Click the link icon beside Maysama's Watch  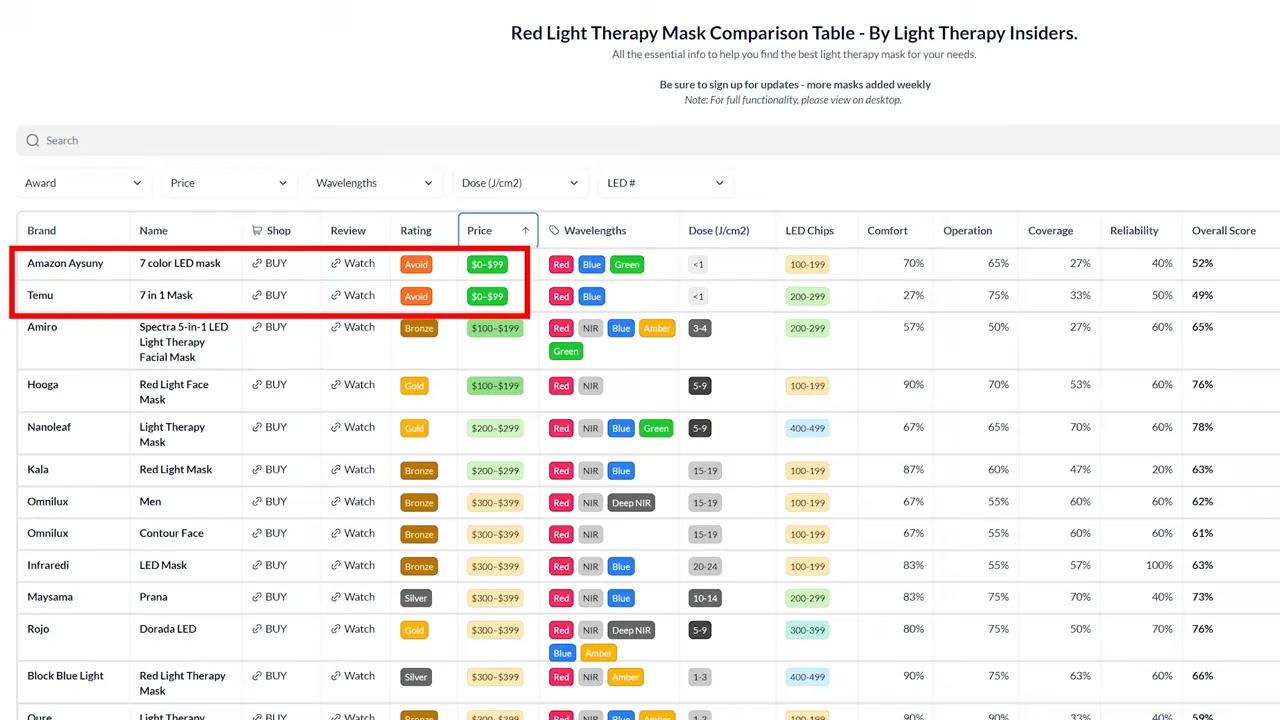(336, 597)
